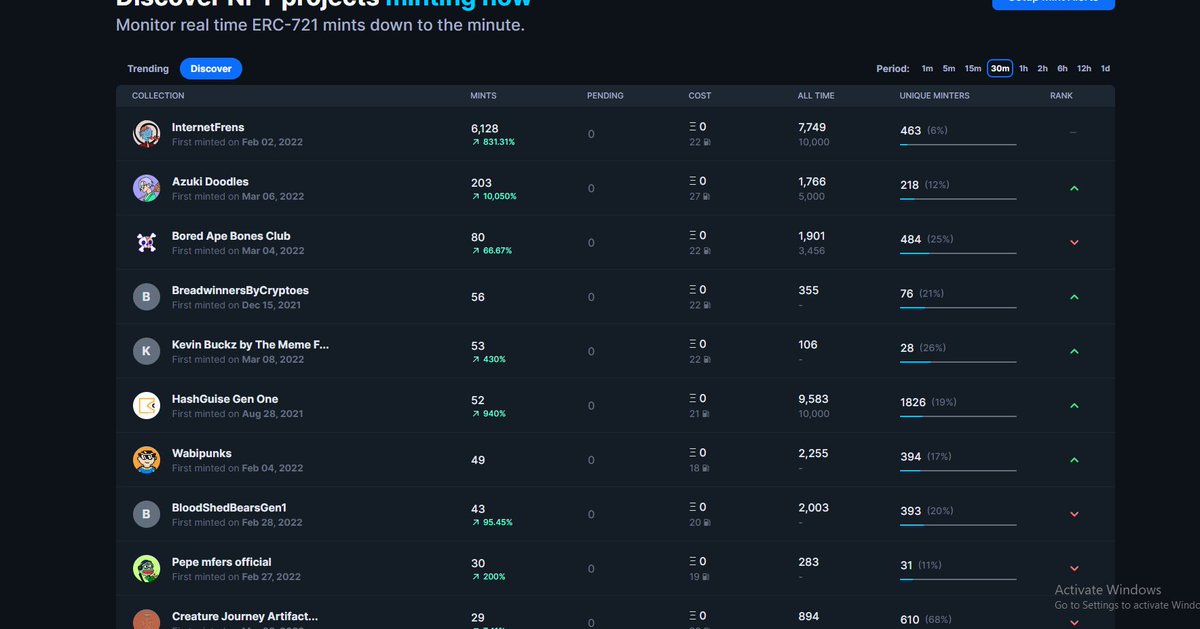Choose the 1d period
Viewport: 1200px width, 629px height.
coord(1105,69)
